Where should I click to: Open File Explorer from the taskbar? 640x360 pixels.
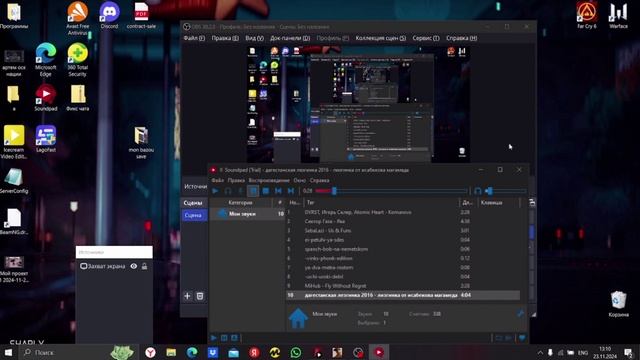click(x=171, y=352)
